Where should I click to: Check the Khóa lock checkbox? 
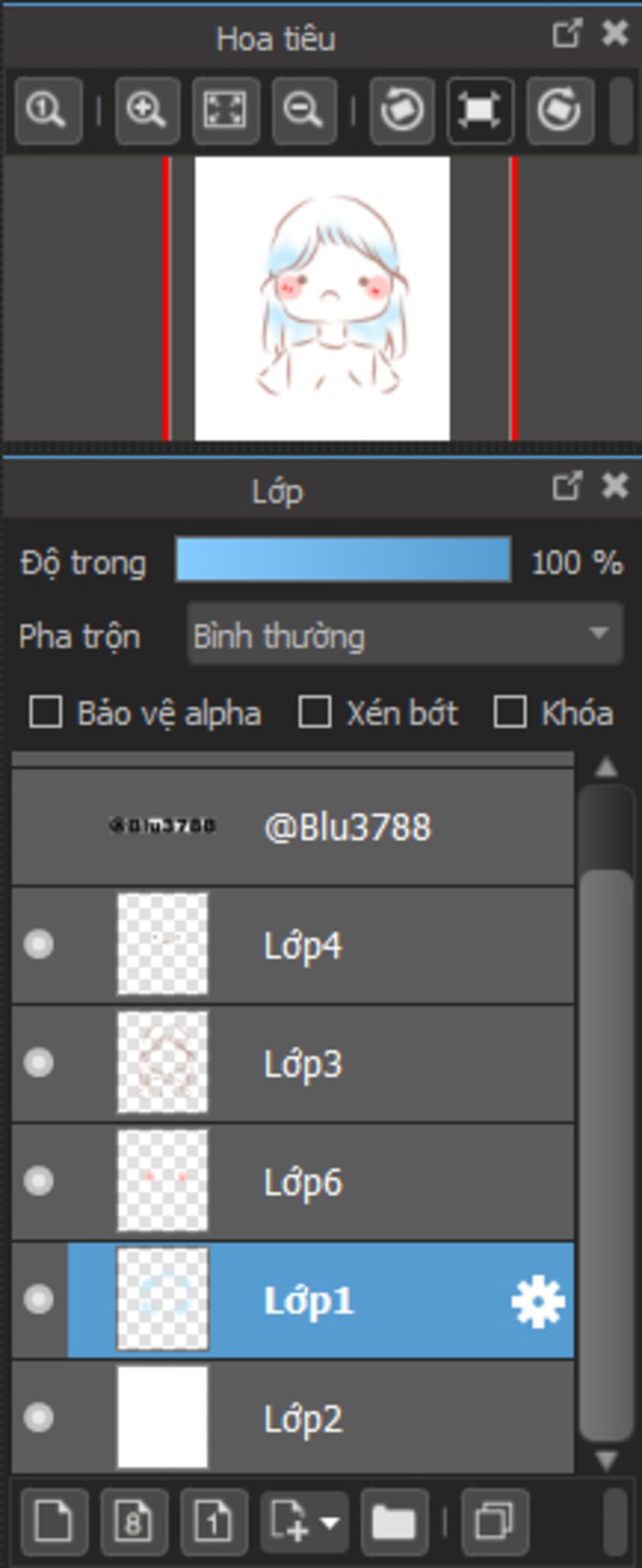click(x=510, y=713)
